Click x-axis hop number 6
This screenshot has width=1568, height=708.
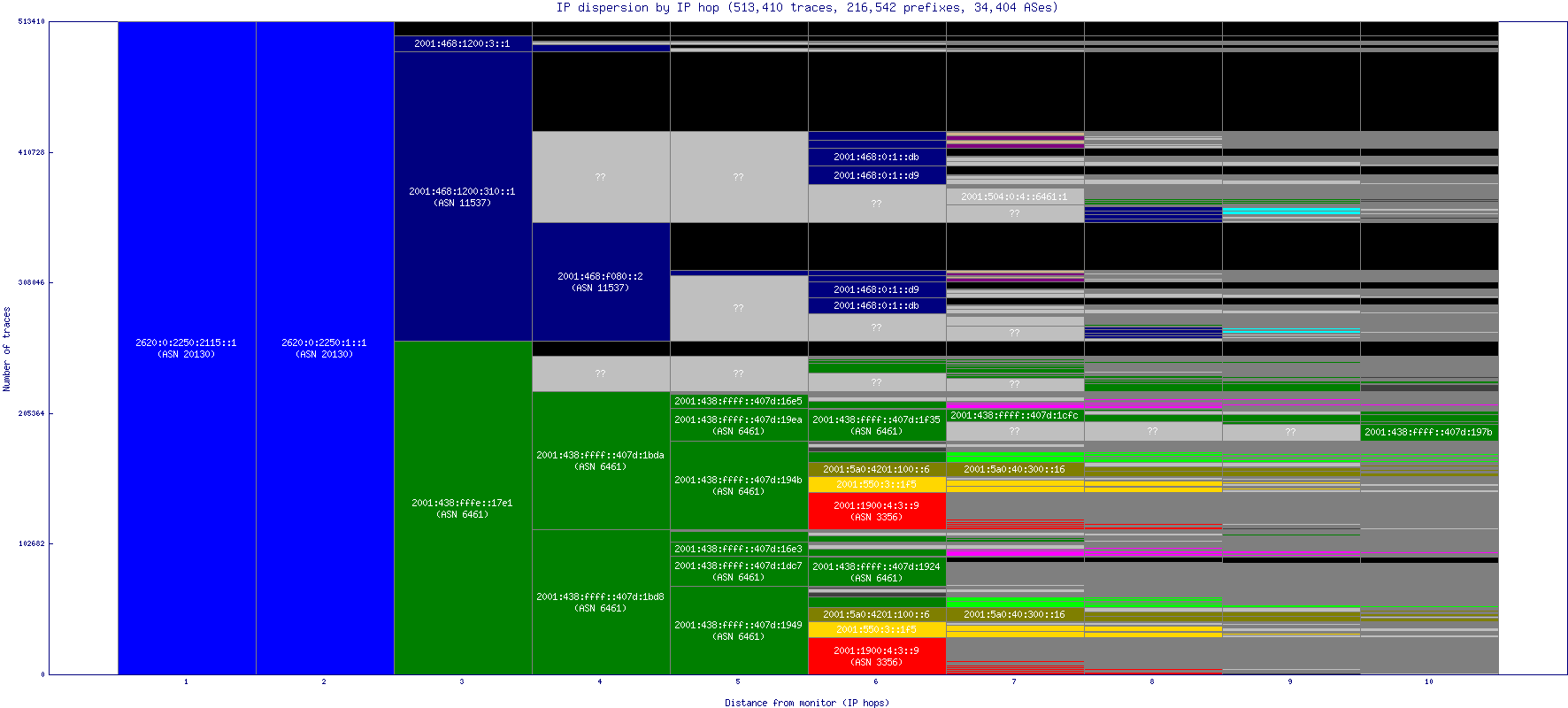pyautogui.click(x=876, y=681)
